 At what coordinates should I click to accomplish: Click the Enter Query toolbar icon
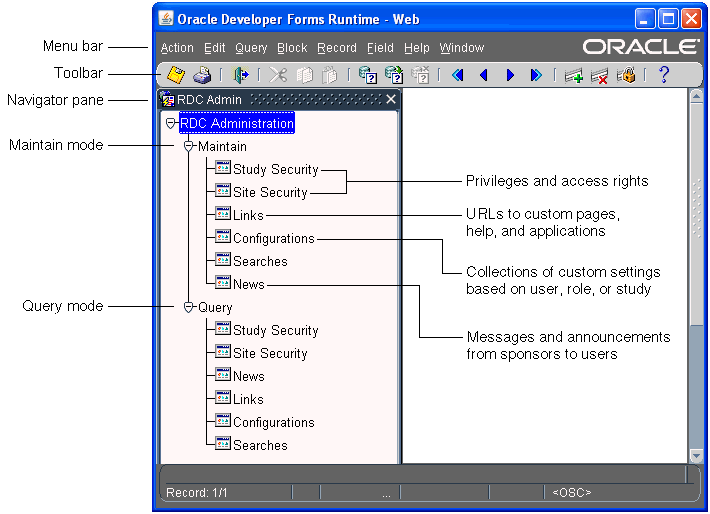pyautogui.click(x=368, y=75)
